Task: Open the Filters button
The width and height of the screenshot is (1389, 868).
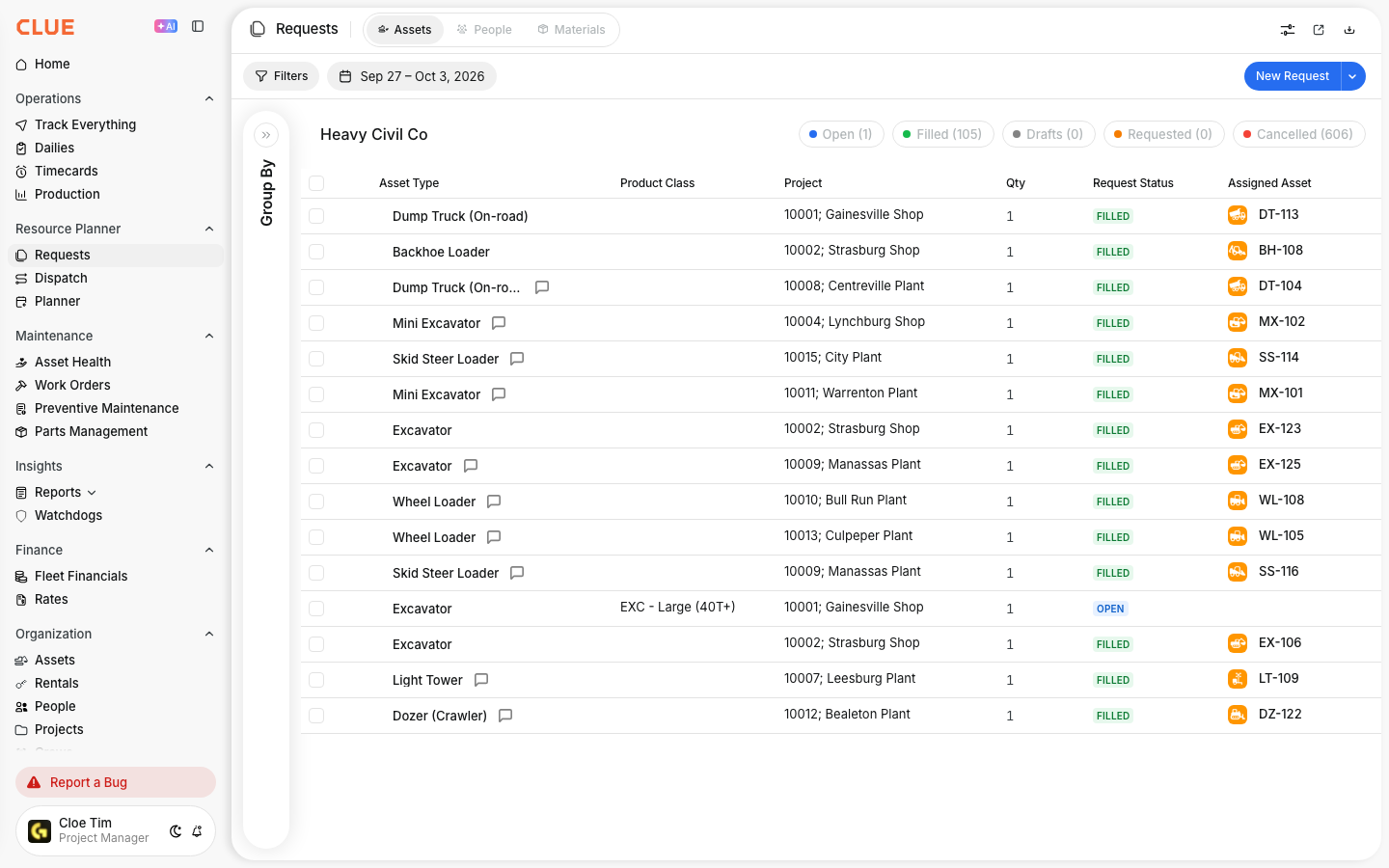Action: (282, 76)
